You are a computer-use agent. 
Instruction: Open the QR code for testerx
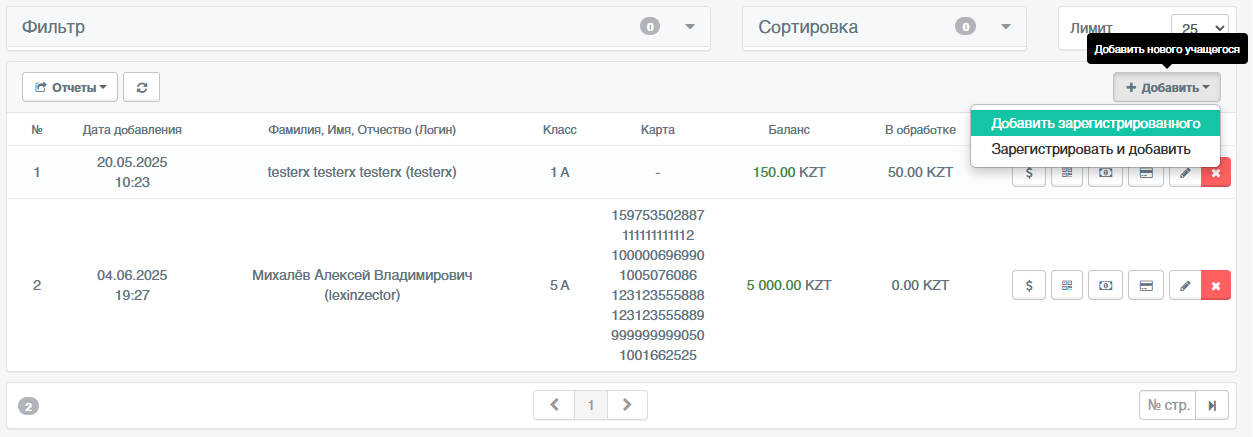point(1067,173)
